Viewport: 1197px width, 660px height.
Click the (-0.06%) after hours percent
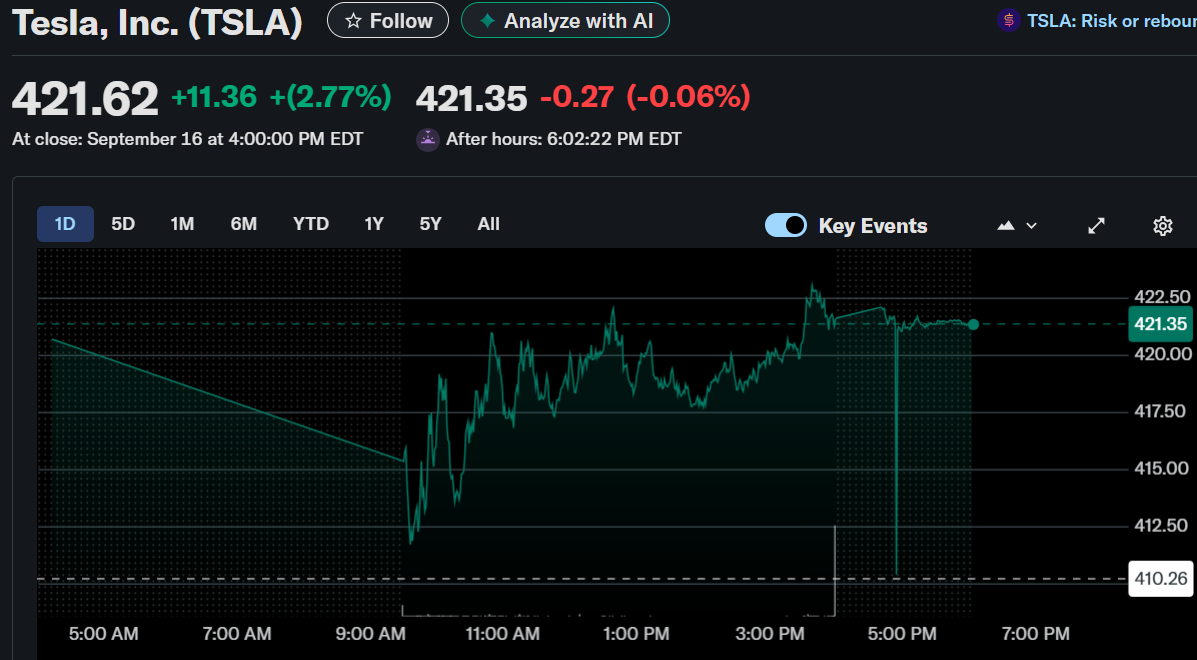click(x=689, y=97)
